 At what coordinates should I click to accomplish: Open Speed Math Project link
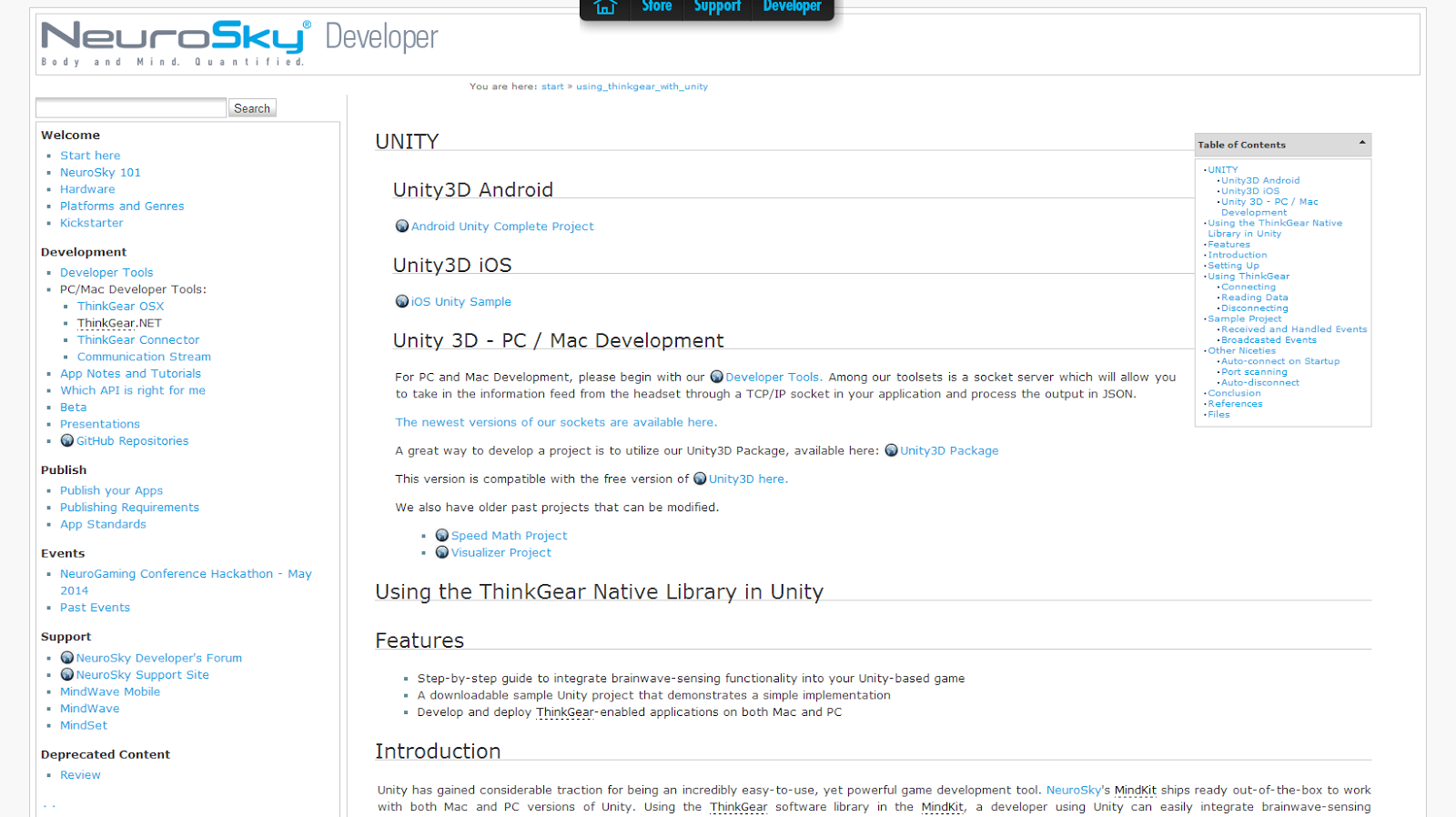(x=509, y=536)
